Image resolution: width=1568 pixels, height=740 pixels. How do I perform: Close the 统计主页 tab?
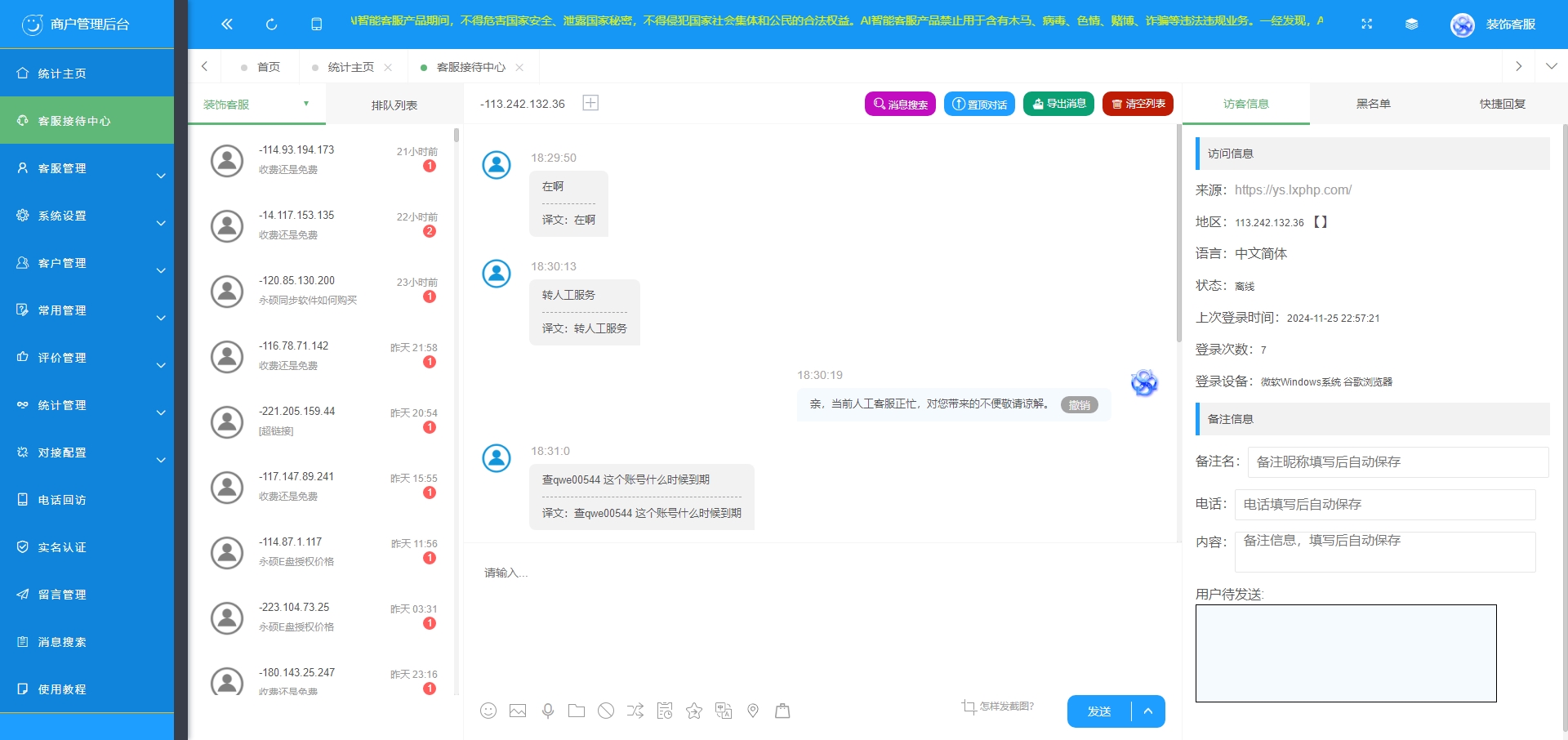coord(388,68)
